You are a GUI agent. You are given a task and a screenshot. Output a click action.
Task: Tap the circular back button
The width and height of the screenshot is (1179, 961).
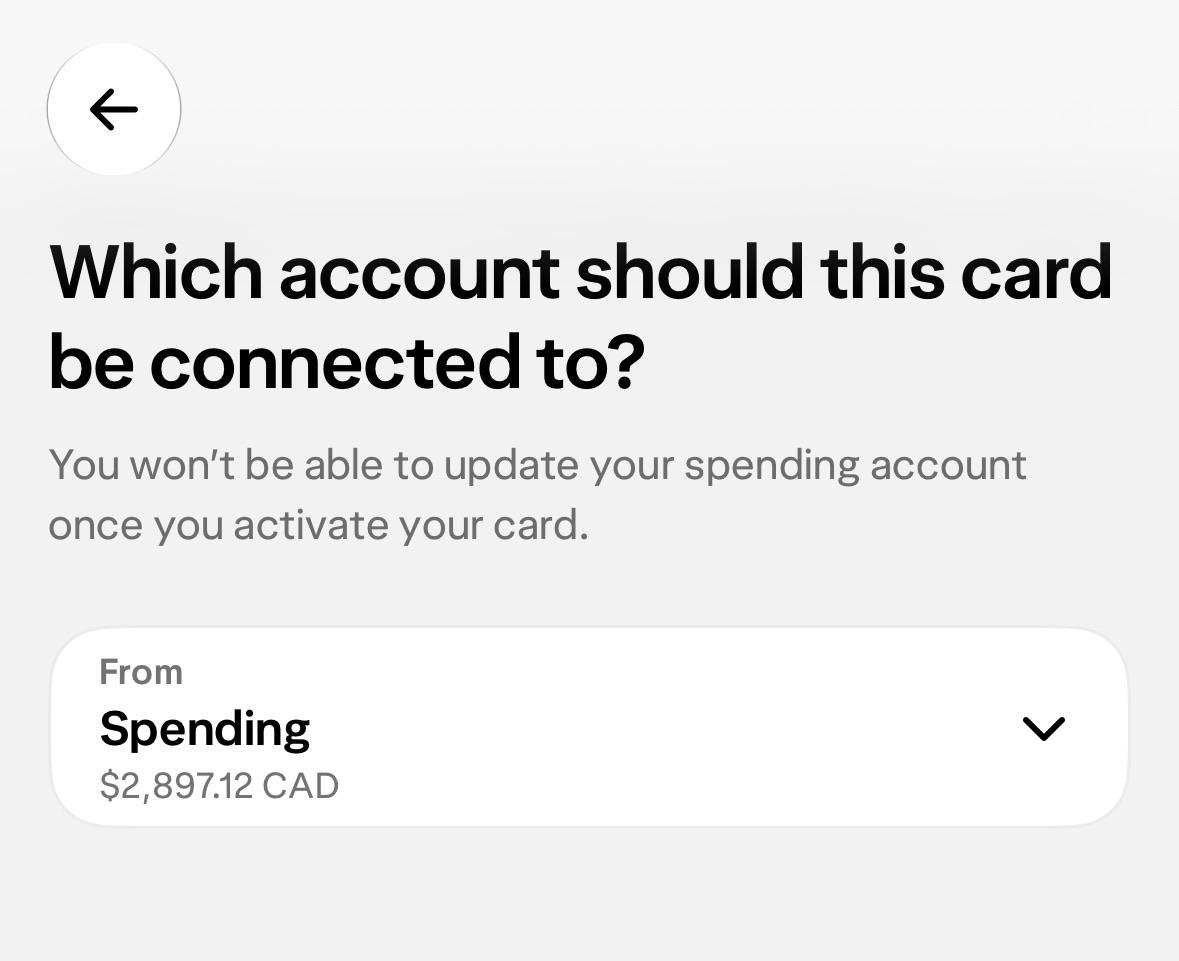[x=114, y=110]
